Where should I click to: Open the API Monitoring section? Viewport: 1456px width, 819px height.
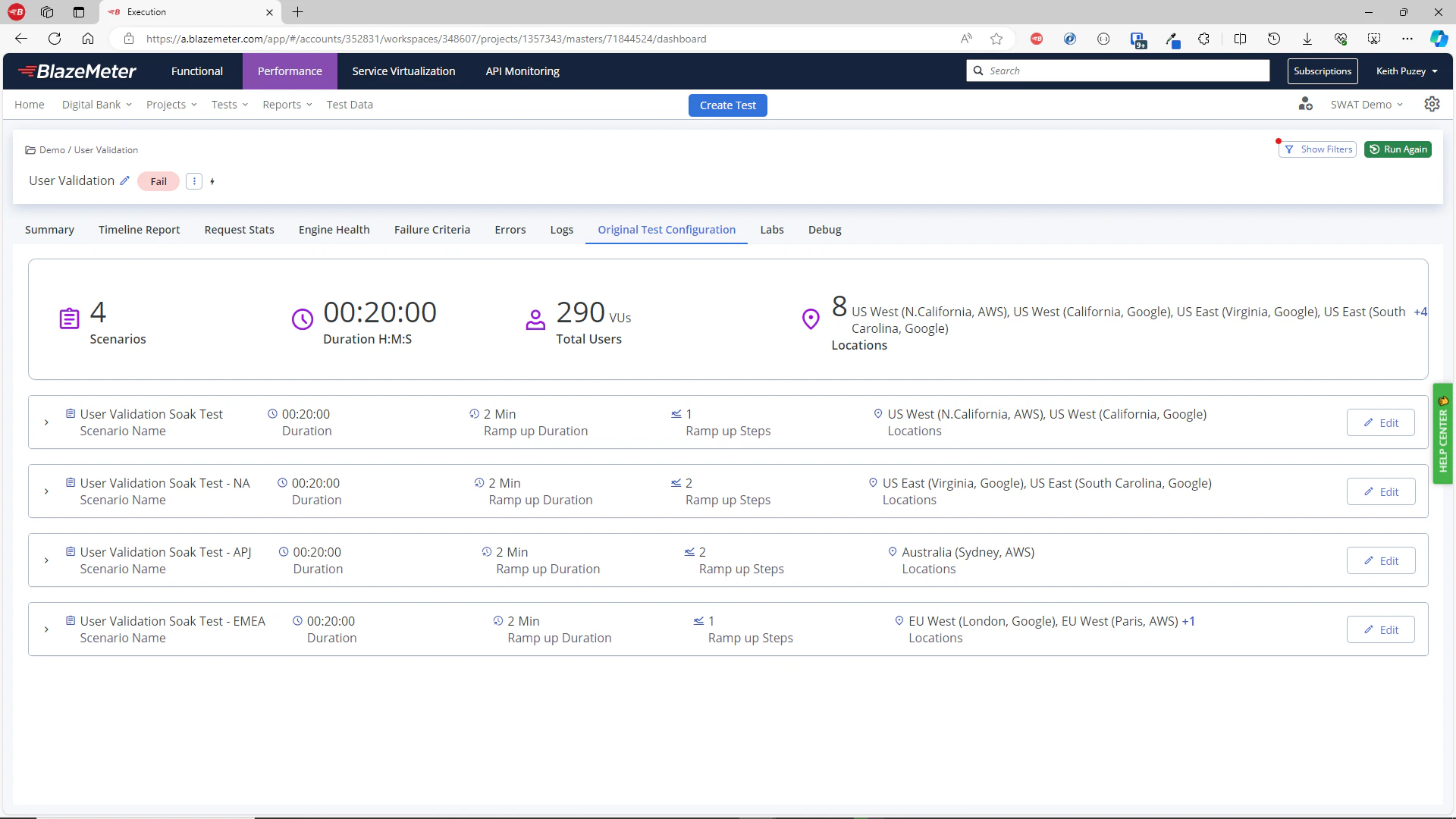click(522, 71)
